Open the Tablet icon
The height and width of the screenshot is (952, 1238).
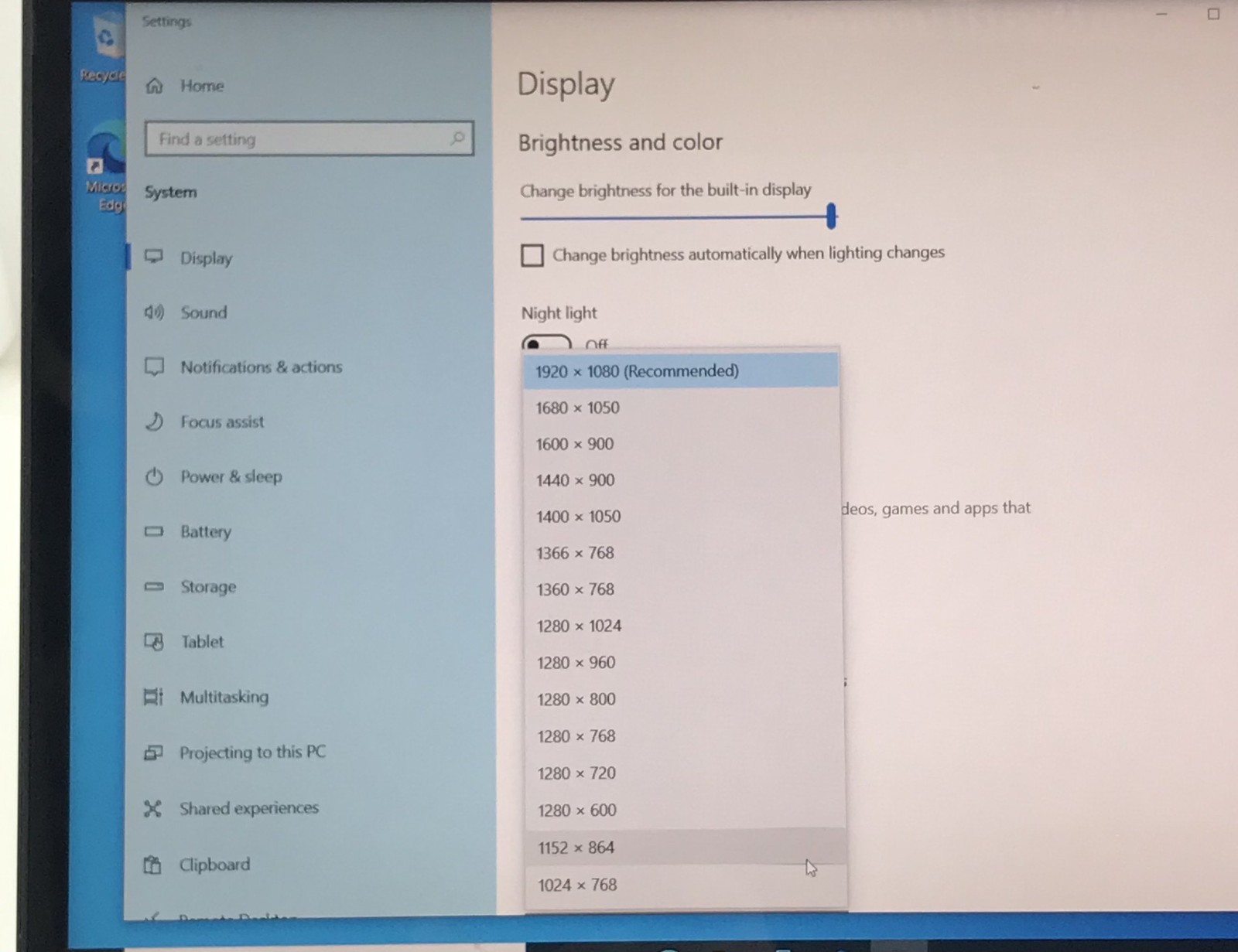tap(154, 642)
